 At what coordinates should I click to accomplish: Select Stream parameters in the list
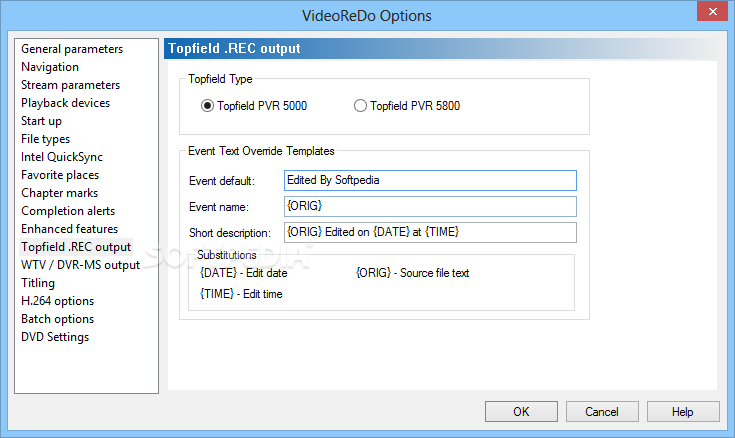point(70,85)
